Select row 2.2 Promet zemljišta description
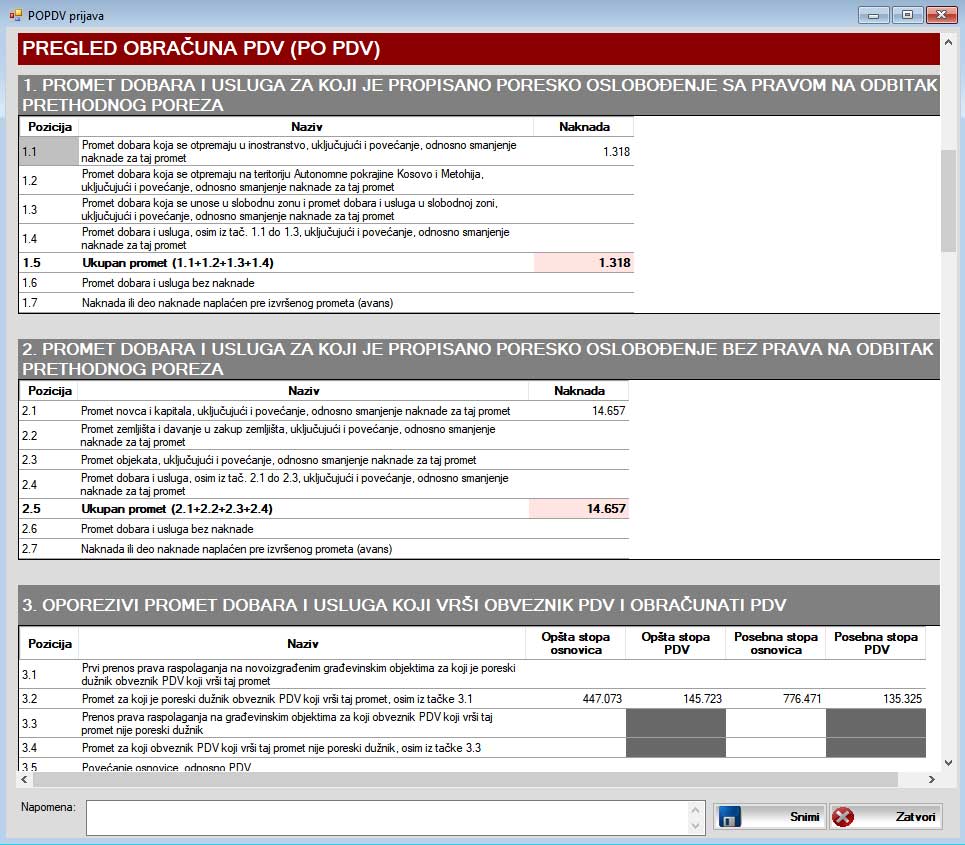Screen dimensions: 965x845 point(288,435)
